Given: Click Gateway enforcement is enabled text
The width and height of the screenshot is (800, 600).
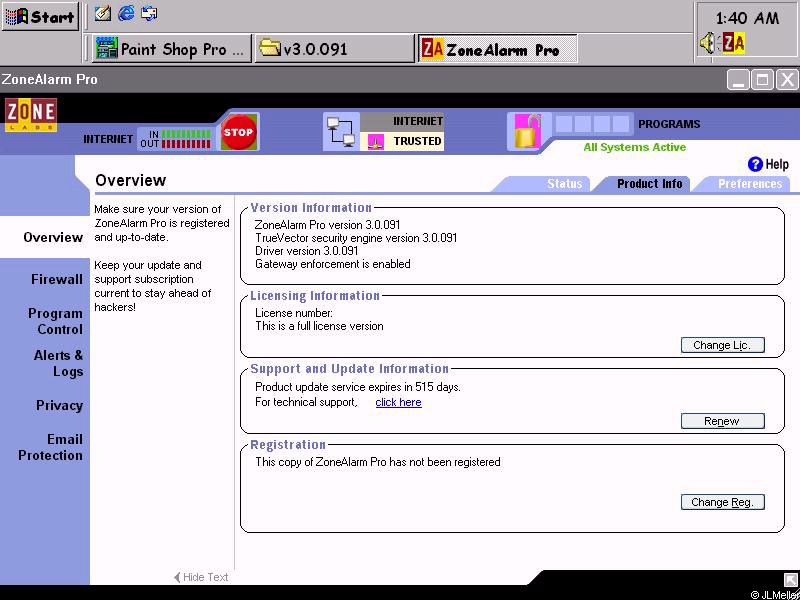Looking at the screenshot, I should click(333, 264).
